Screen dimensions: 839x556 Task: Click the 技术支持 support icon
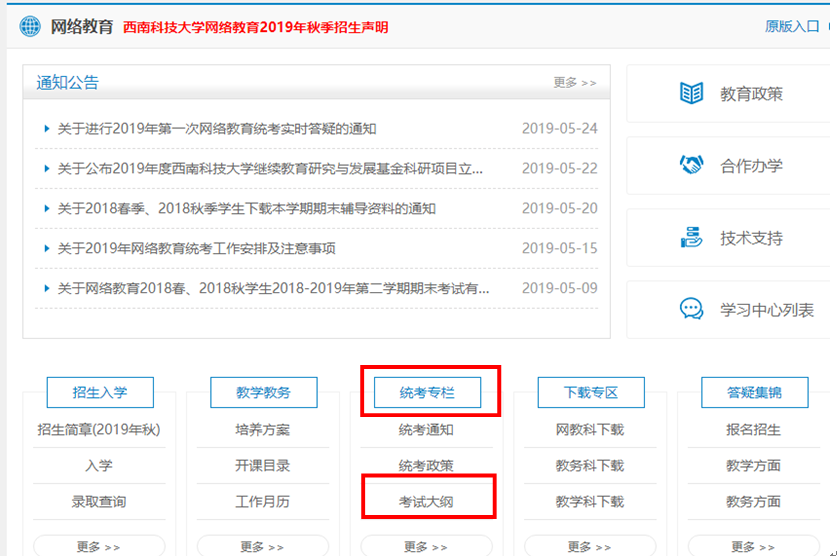click(x=691, y=238)
